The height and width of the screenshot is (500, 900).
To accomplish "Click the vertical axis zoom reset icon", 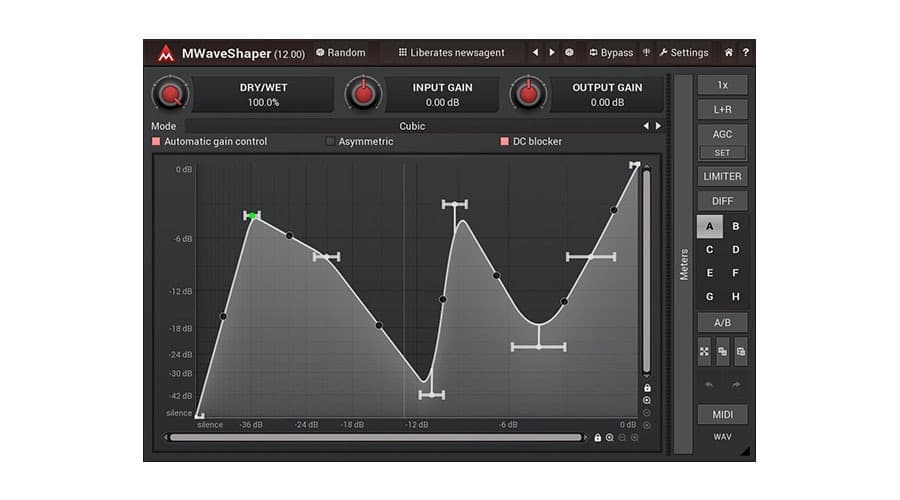I will 647,425.
